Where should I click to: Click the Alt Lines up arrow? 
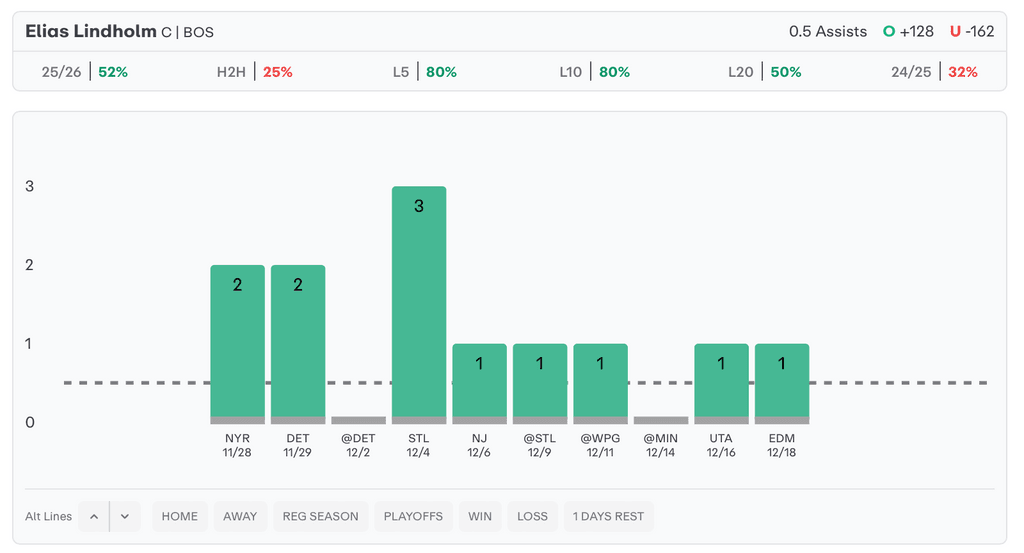point(94,516)
